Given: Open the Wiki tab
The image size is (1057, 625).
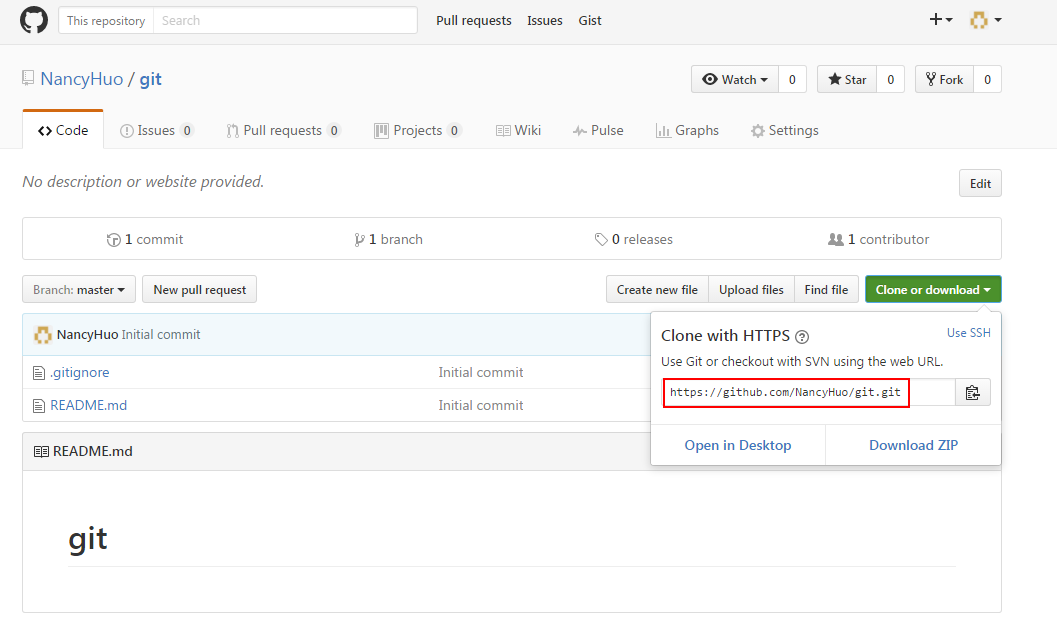Looking at the screenshot, I should click(x=518, y=130).
